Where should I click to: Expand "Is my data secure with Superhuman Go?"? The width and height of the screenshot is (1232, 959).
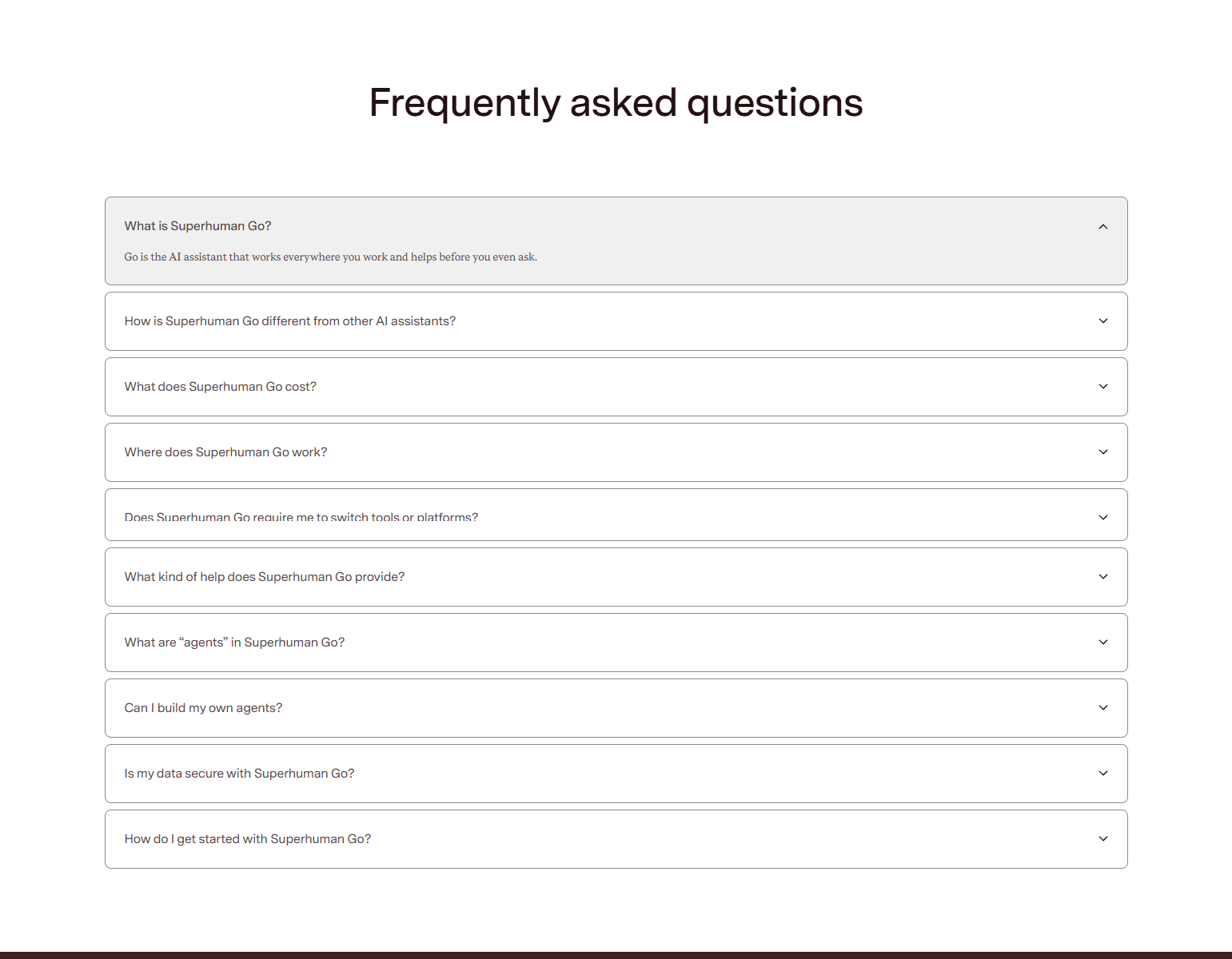[x=616, y=773]
